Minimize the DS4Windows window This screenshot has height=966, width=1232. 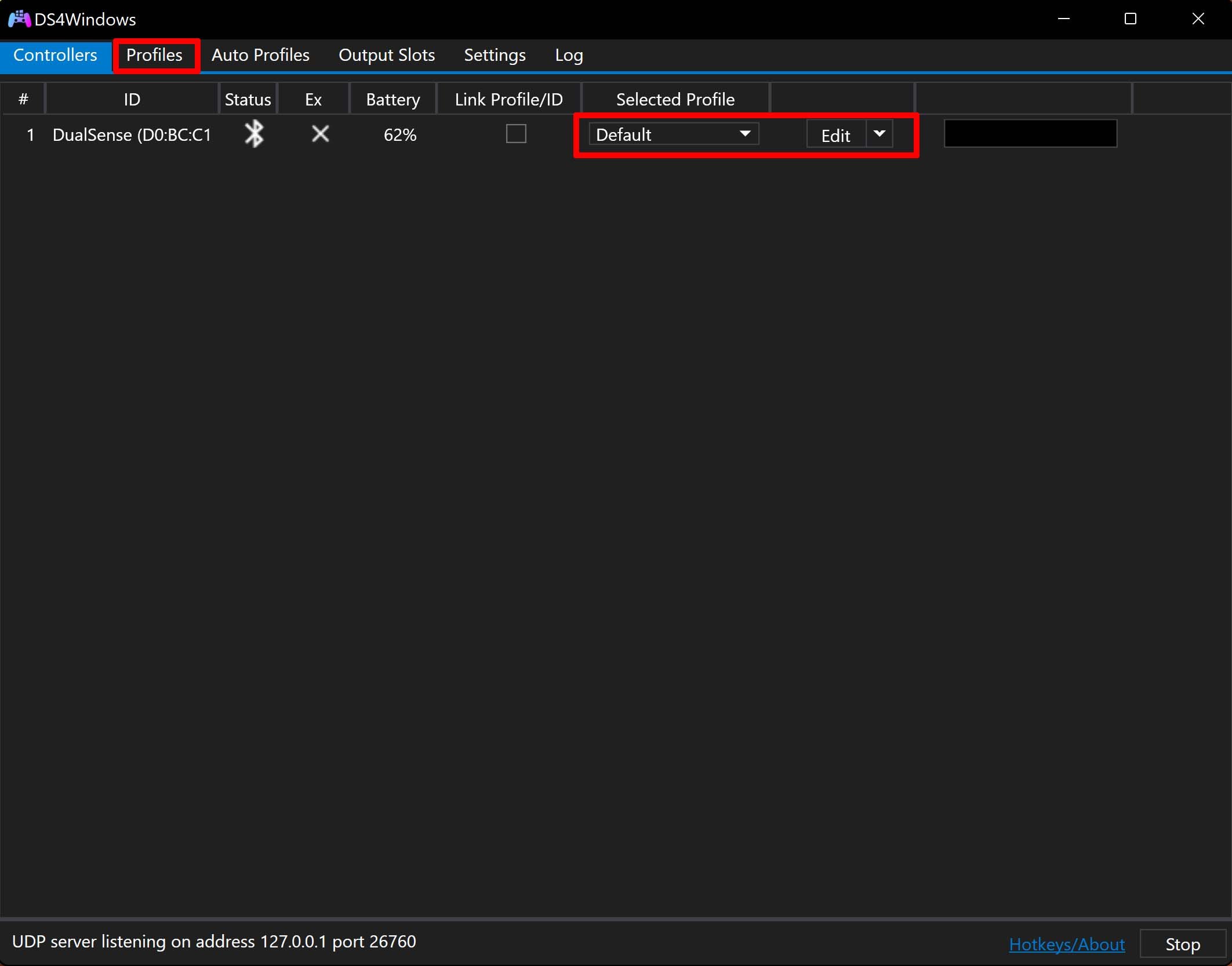[1064, 19]
